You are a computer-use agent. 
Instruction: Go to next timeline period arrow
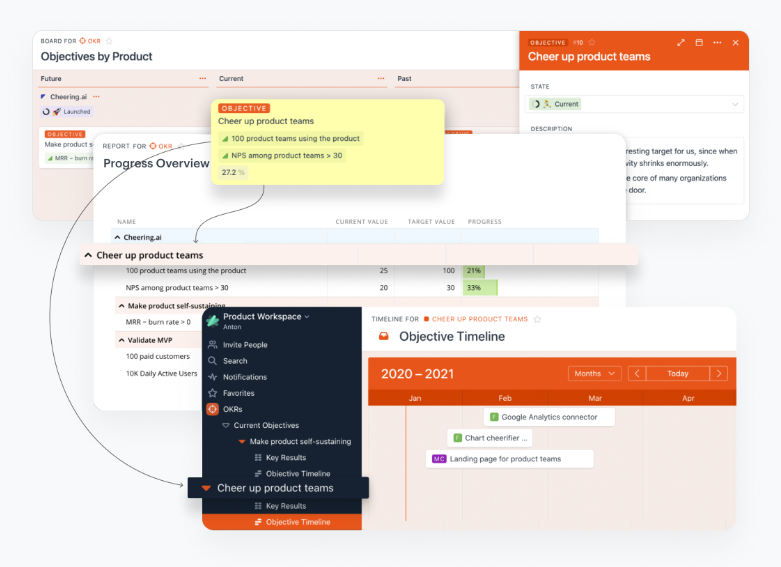pos(718,373)
